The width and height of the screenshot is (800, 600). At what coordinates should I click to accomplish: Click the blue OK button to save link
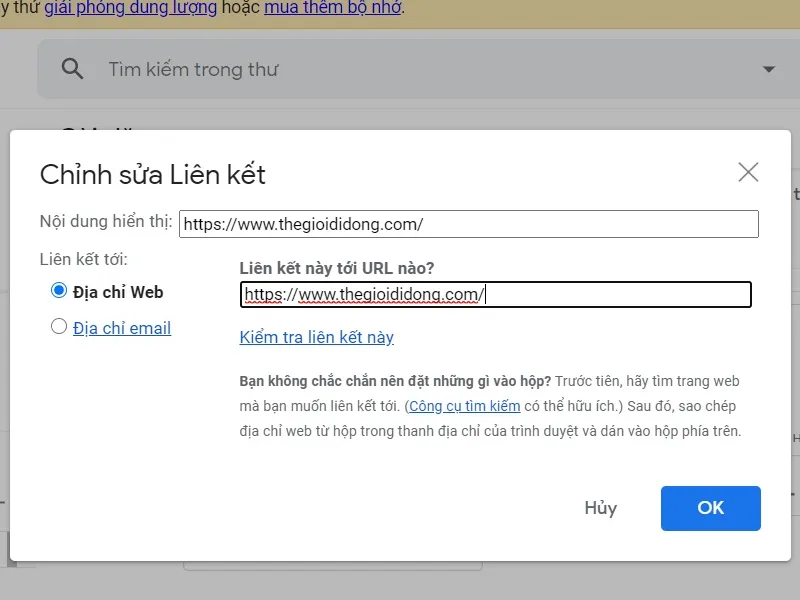(710, 508)
